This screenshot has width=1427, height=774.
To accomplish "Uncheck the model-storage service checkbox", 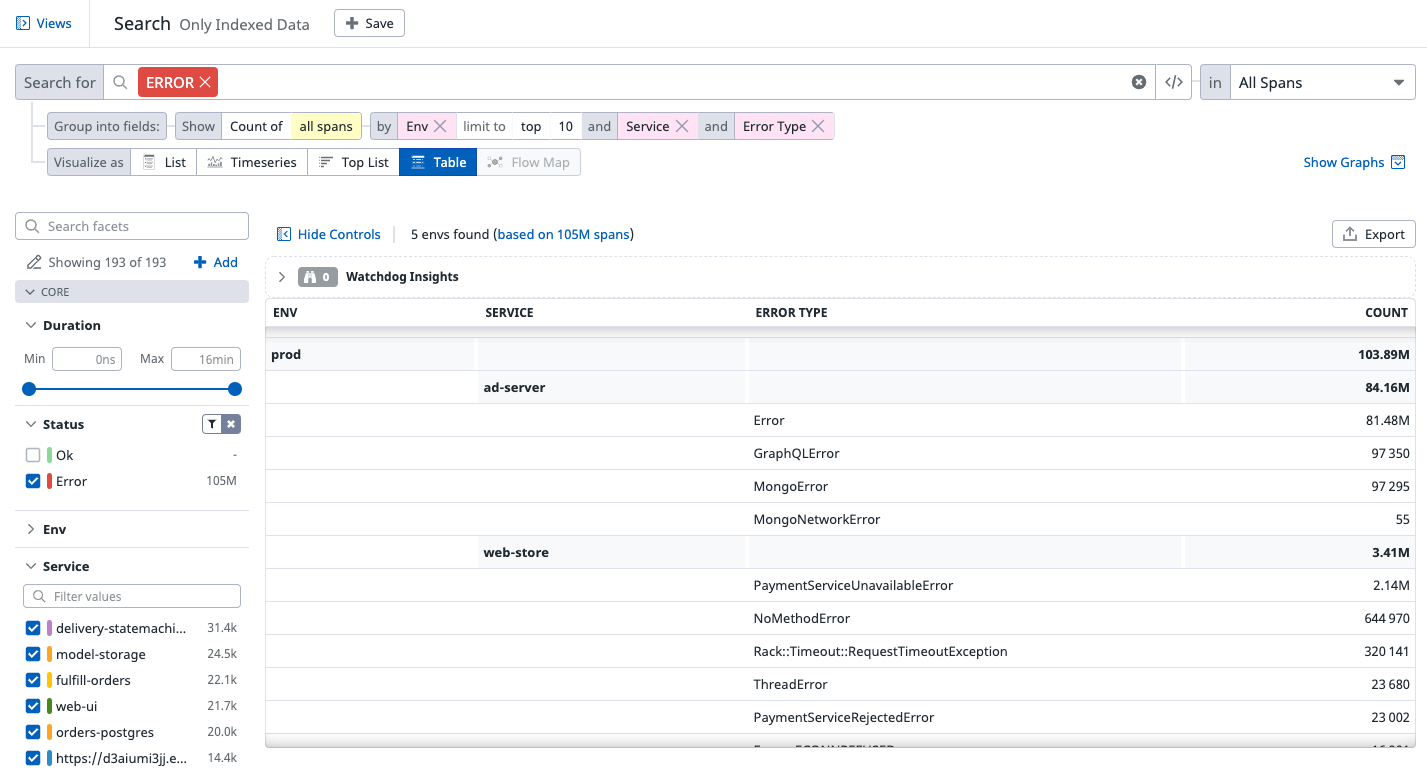I will click(33, 654).
